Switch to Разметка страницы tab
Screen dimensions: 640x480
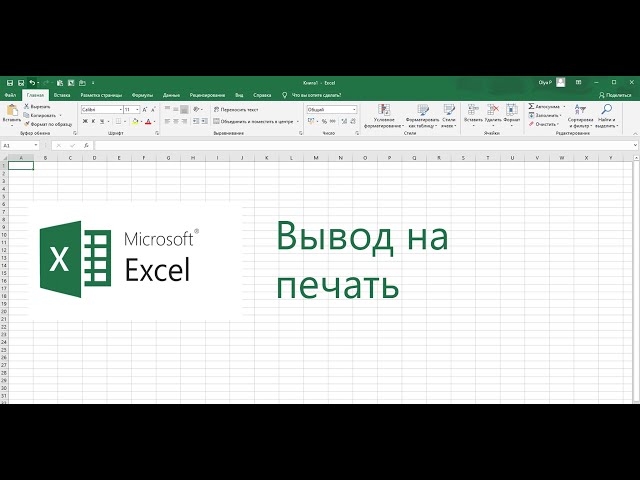pos(101,95)
